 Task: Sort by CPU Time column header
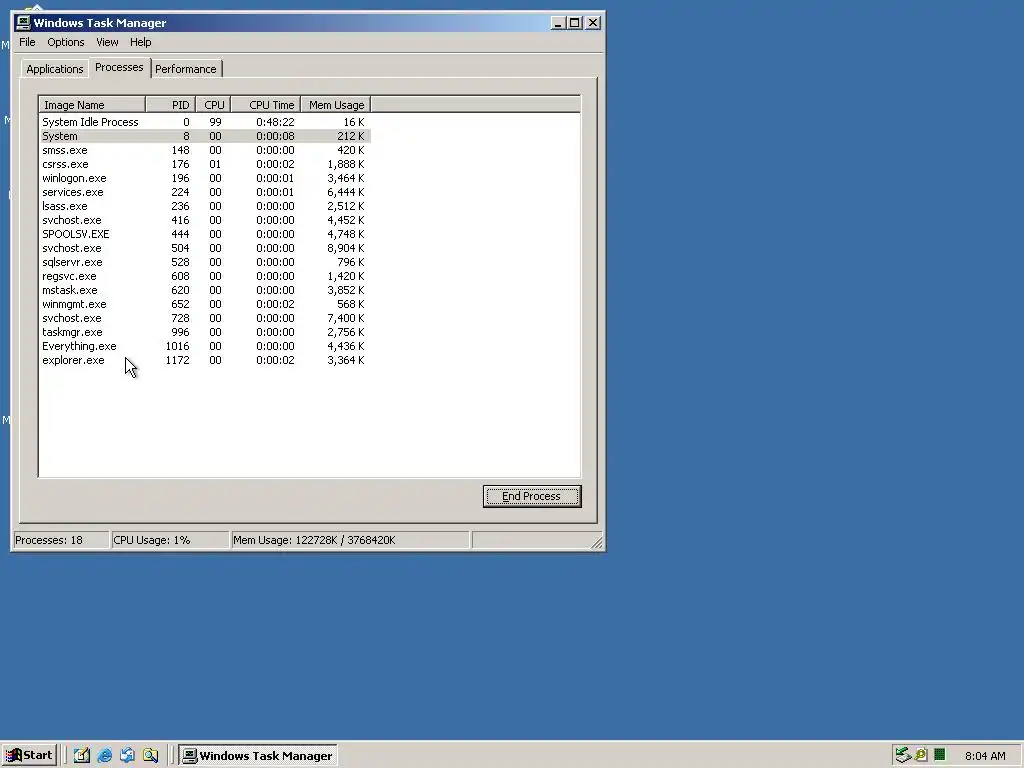[x=266, y=104]
